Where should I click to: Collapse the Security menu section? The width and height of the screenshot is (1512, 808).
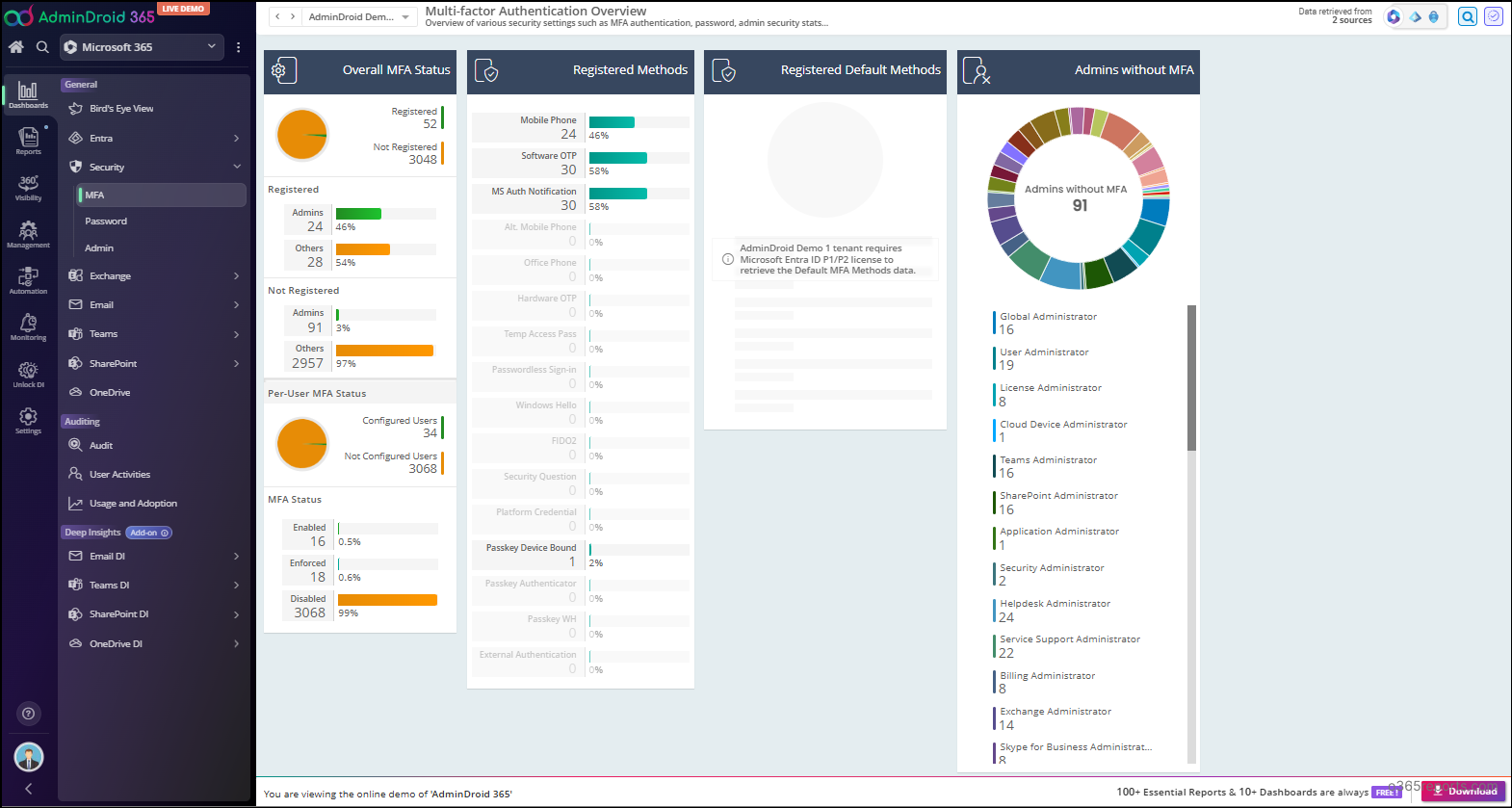(x=154, y=167)
